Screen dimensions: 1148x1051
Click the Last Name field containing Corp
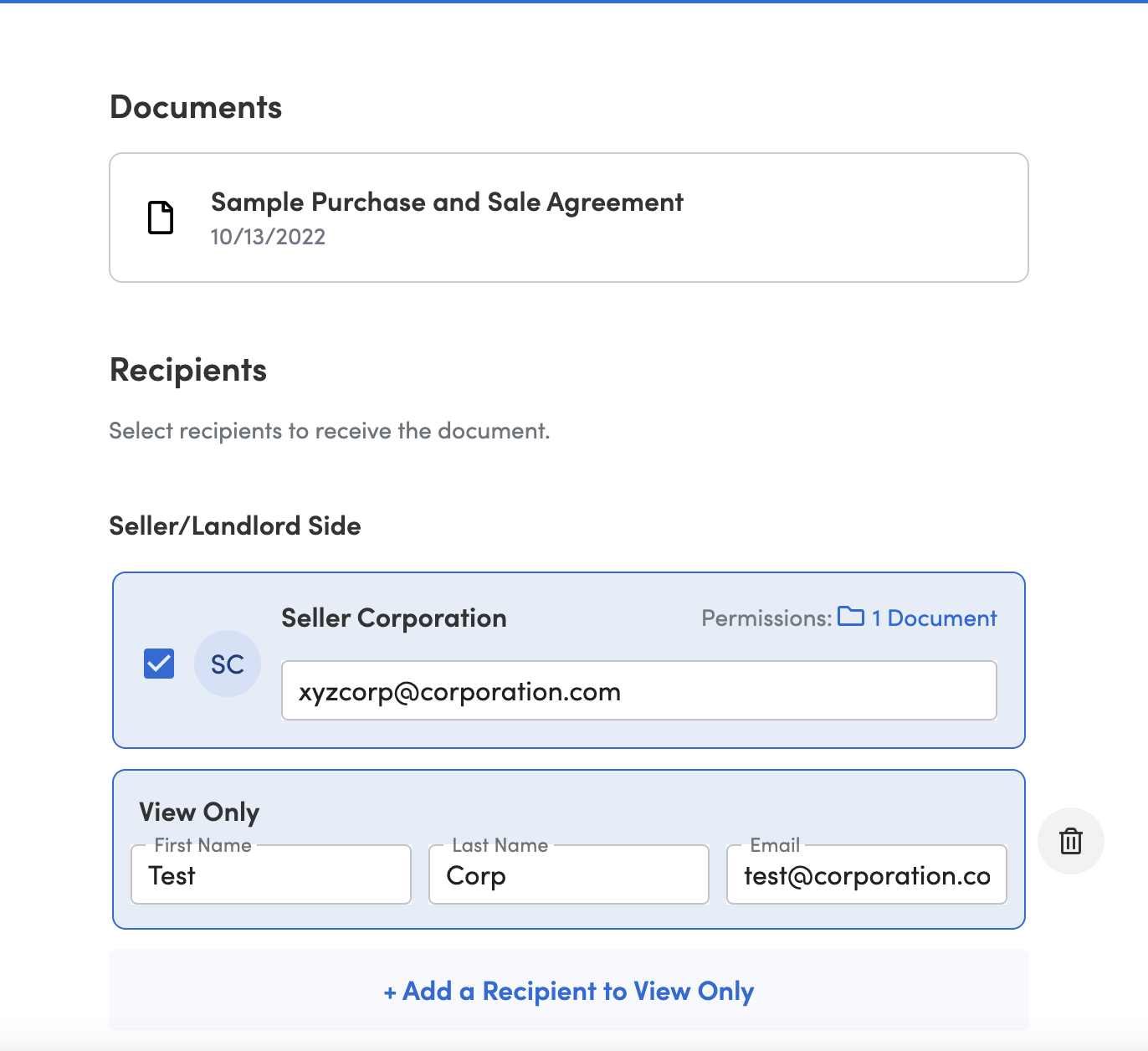(x=569, y=874)
